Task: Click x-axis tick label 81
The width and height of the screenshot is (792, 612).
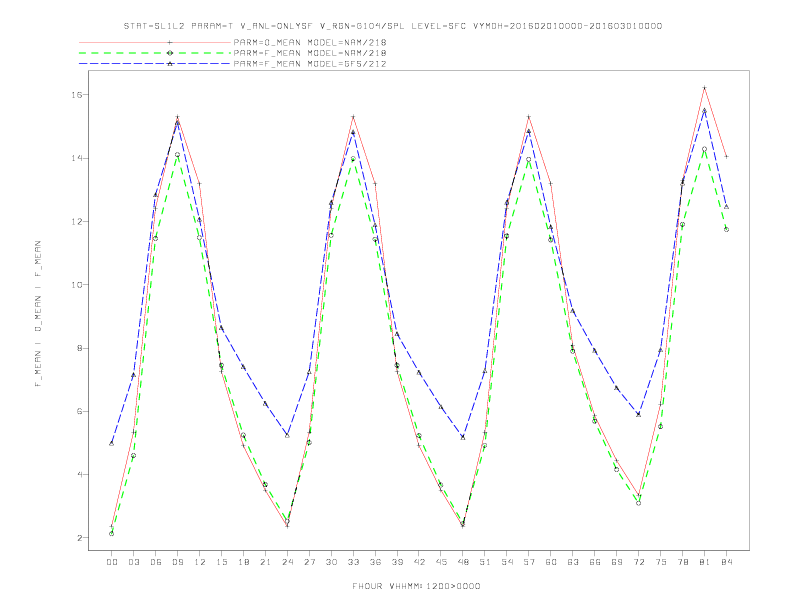Action: pos(705,562)
